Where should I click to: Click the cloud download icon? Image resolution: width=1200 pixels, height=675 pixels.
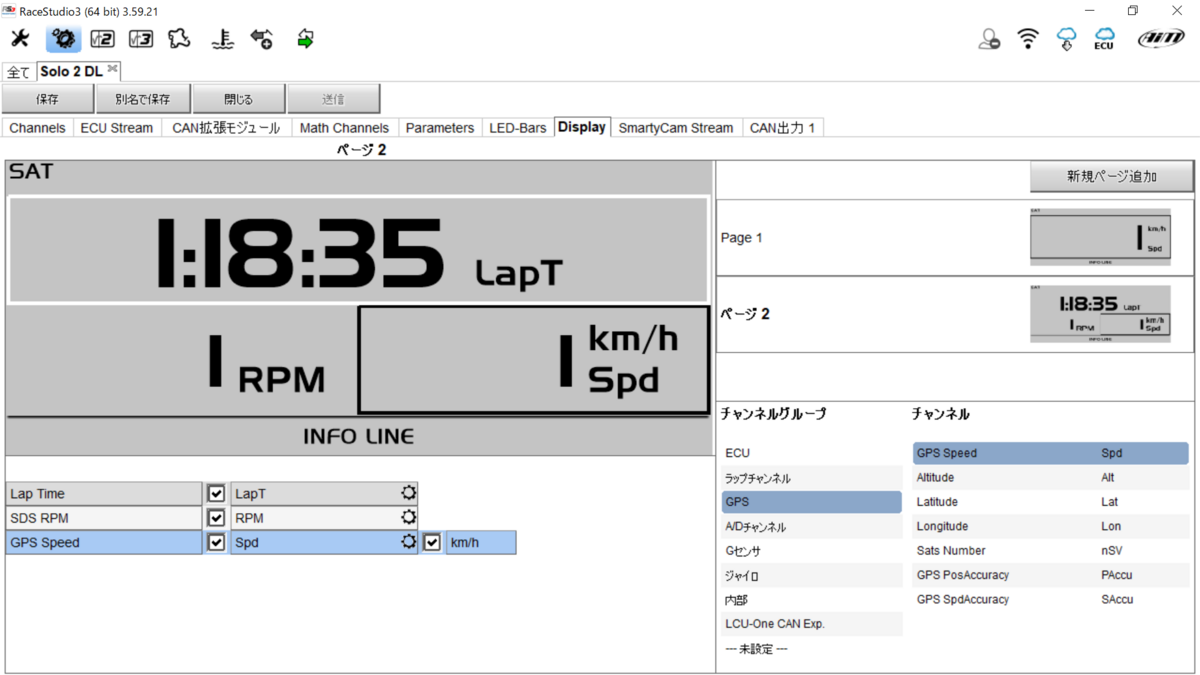point(1067,39)
